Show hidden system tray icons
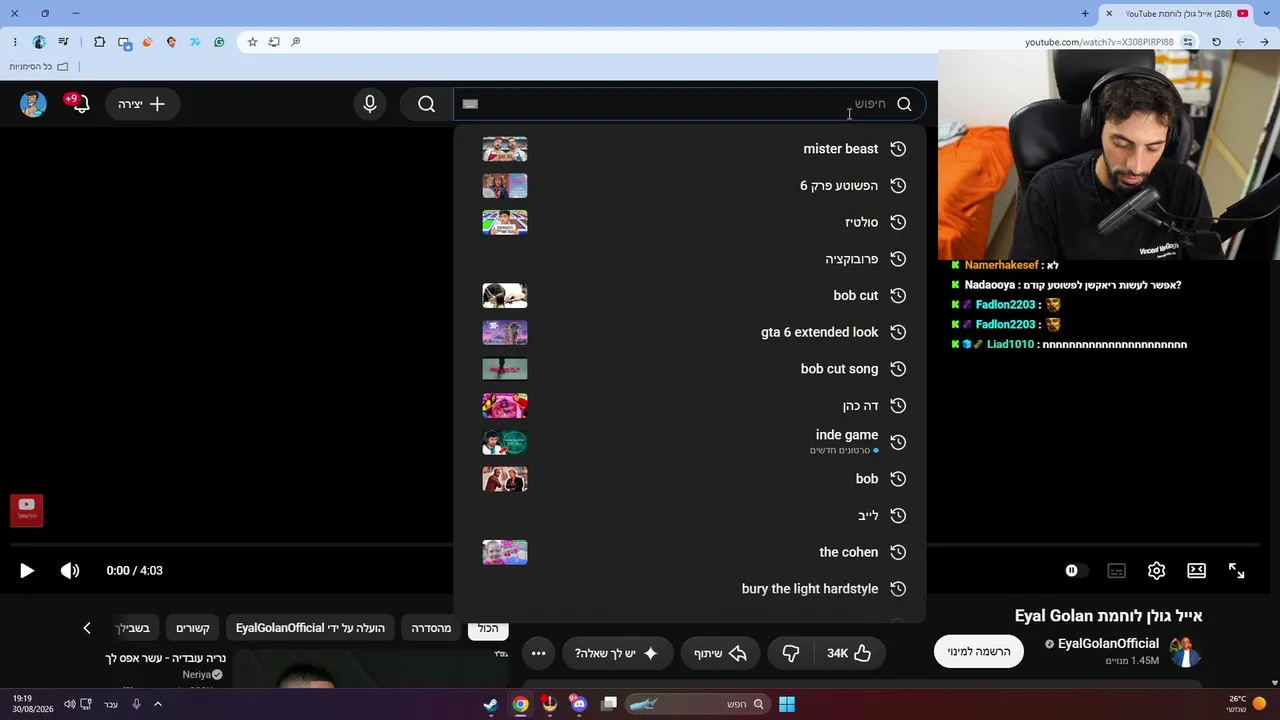The height and width of the screenshot is (720, 1280). 157,704
